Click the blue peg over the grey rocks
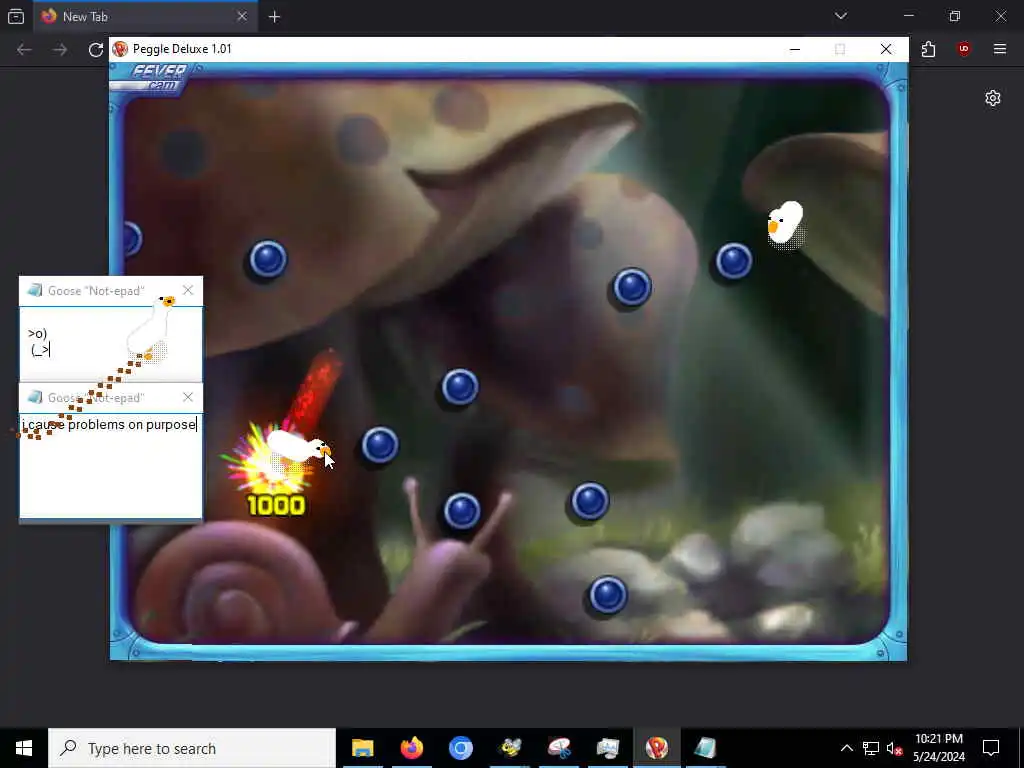Viewport: 1024px width, 768px height. click(608, 595)
